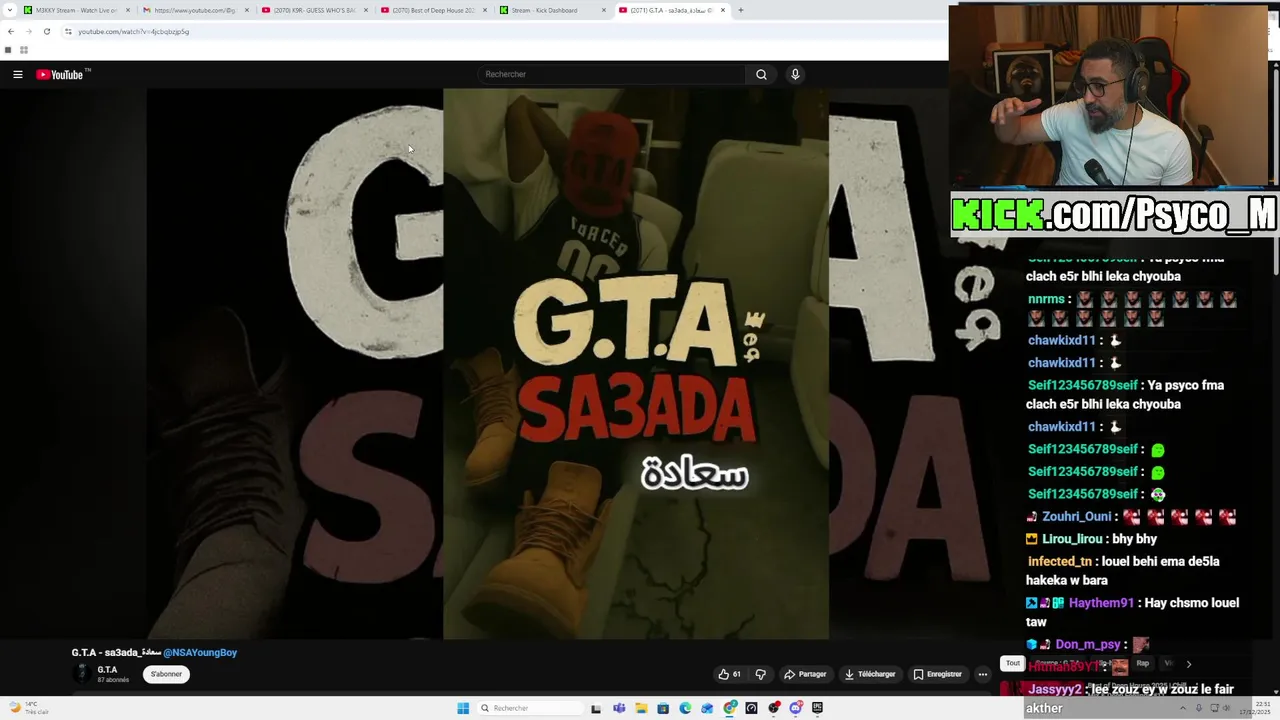
Task: Share the video via Partager
Action: tap(805, 674)
